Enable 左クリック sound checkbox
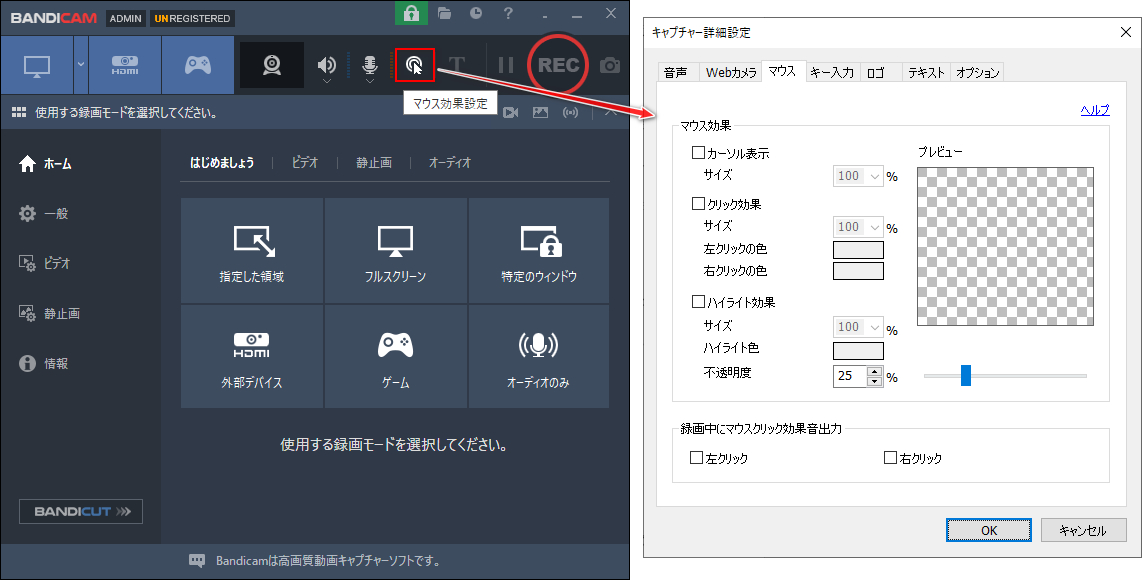This screenshot has width=1147, height=580. [696, 458]
